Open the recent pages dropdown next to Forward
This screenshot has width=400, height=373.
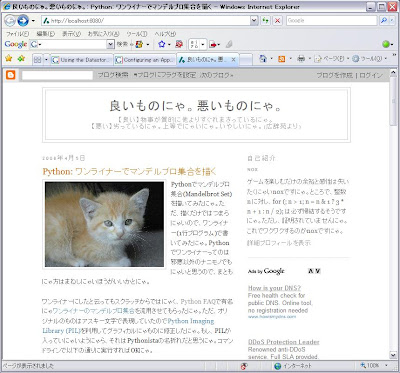click(33, 21)
